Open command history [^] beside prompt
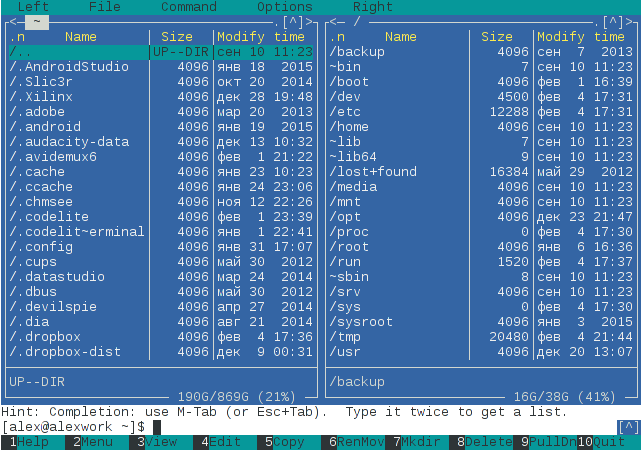Screen dimensions: 642x450 coord(629,427)
